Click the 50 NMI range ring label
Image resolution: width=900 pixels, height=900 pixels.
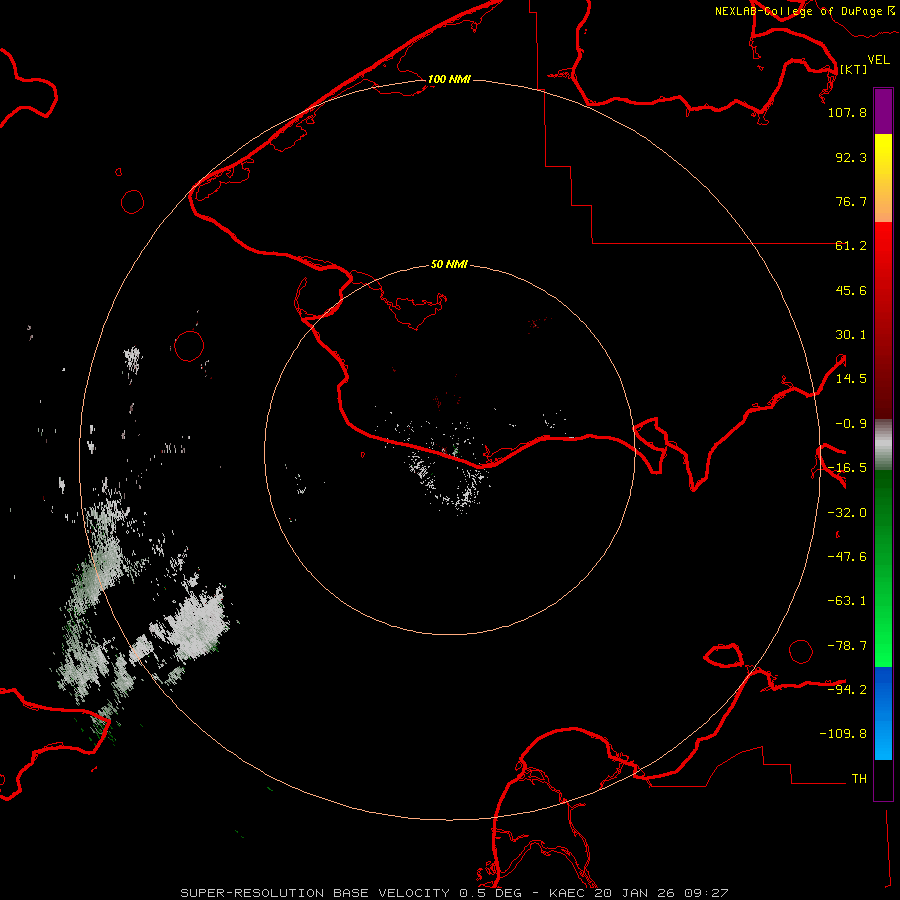coord(449,265)
